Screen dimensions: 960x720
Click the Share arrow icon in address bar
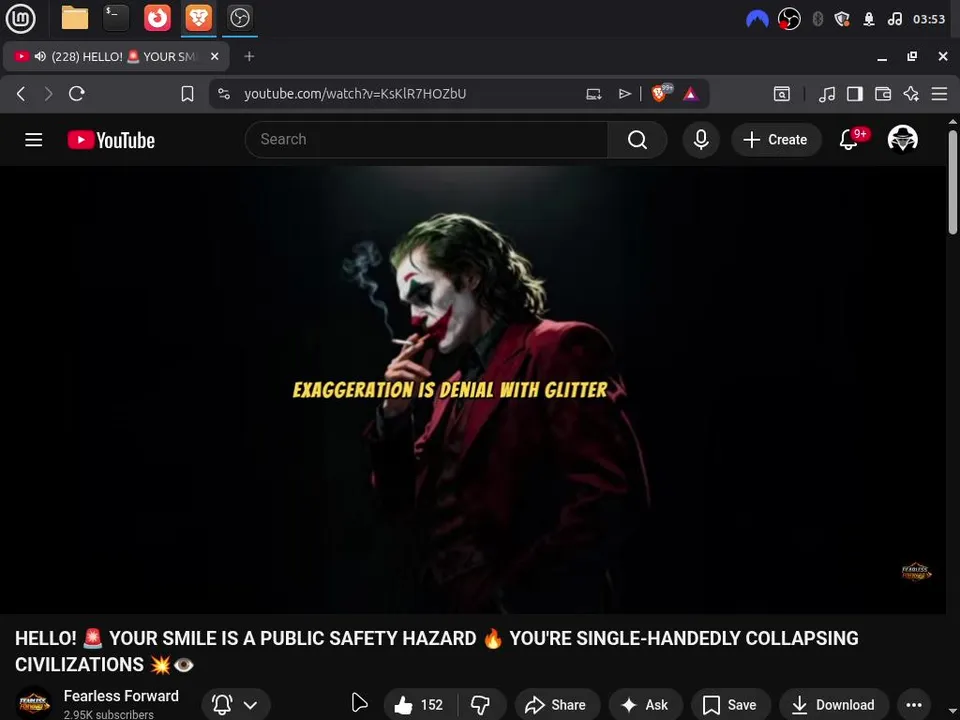(624, 94)
